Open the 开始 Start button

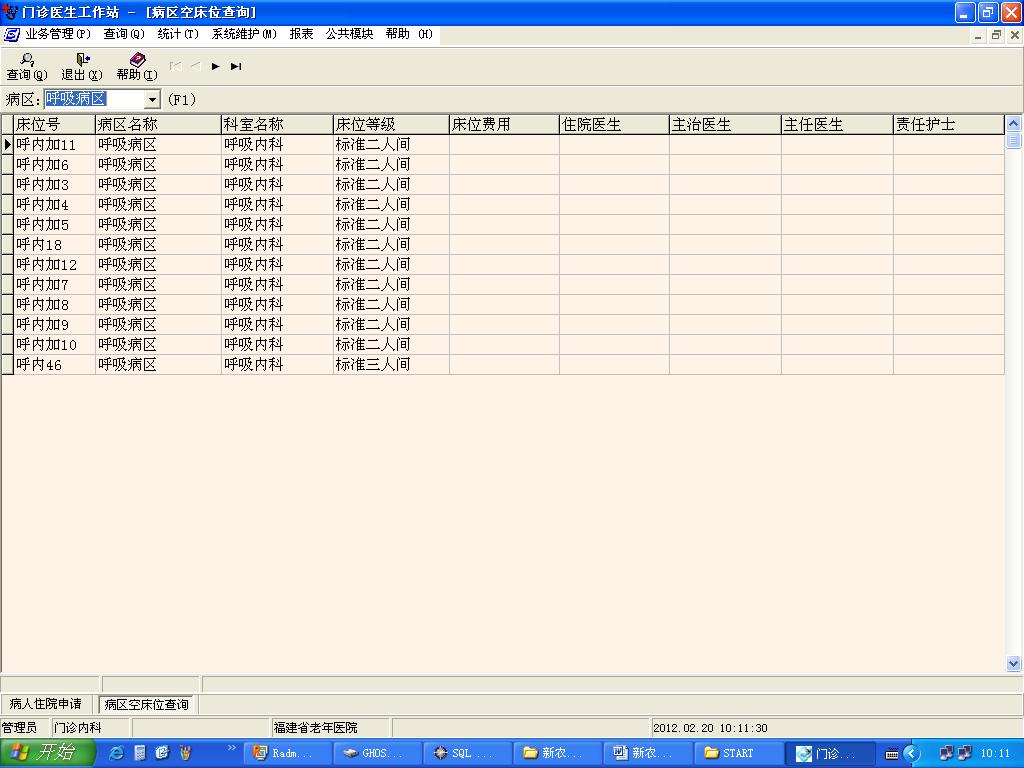(48, 753)
